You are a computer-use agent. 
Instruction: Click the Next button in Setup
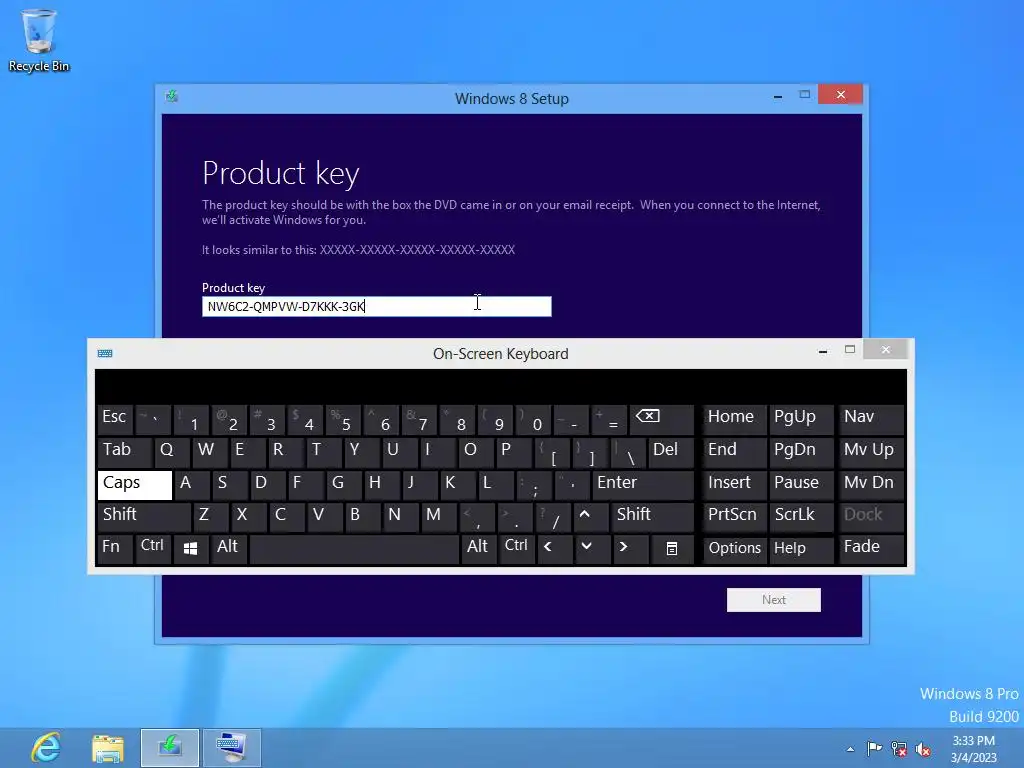pyautogui.click(x=773, y=600)
